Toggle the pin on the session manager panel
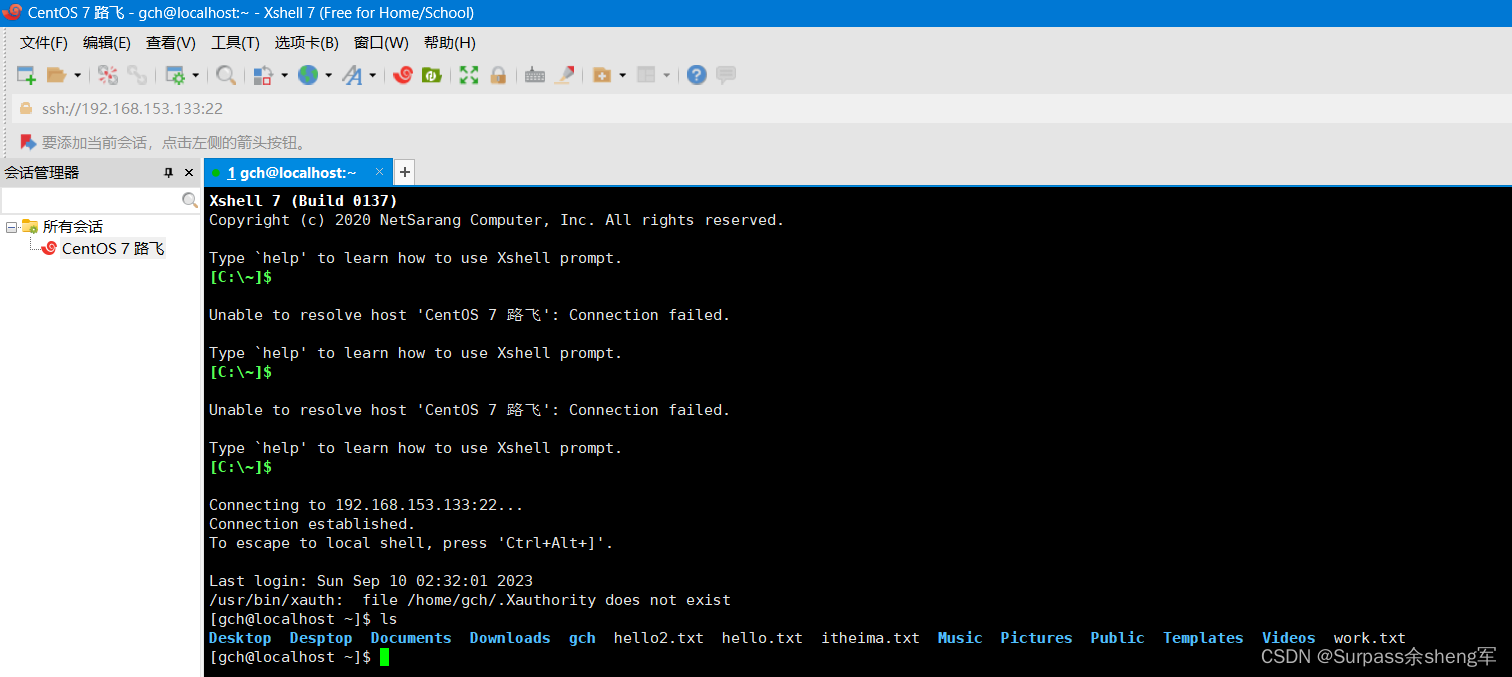This screenshot has height=677, width=1512. coord(170,172)
